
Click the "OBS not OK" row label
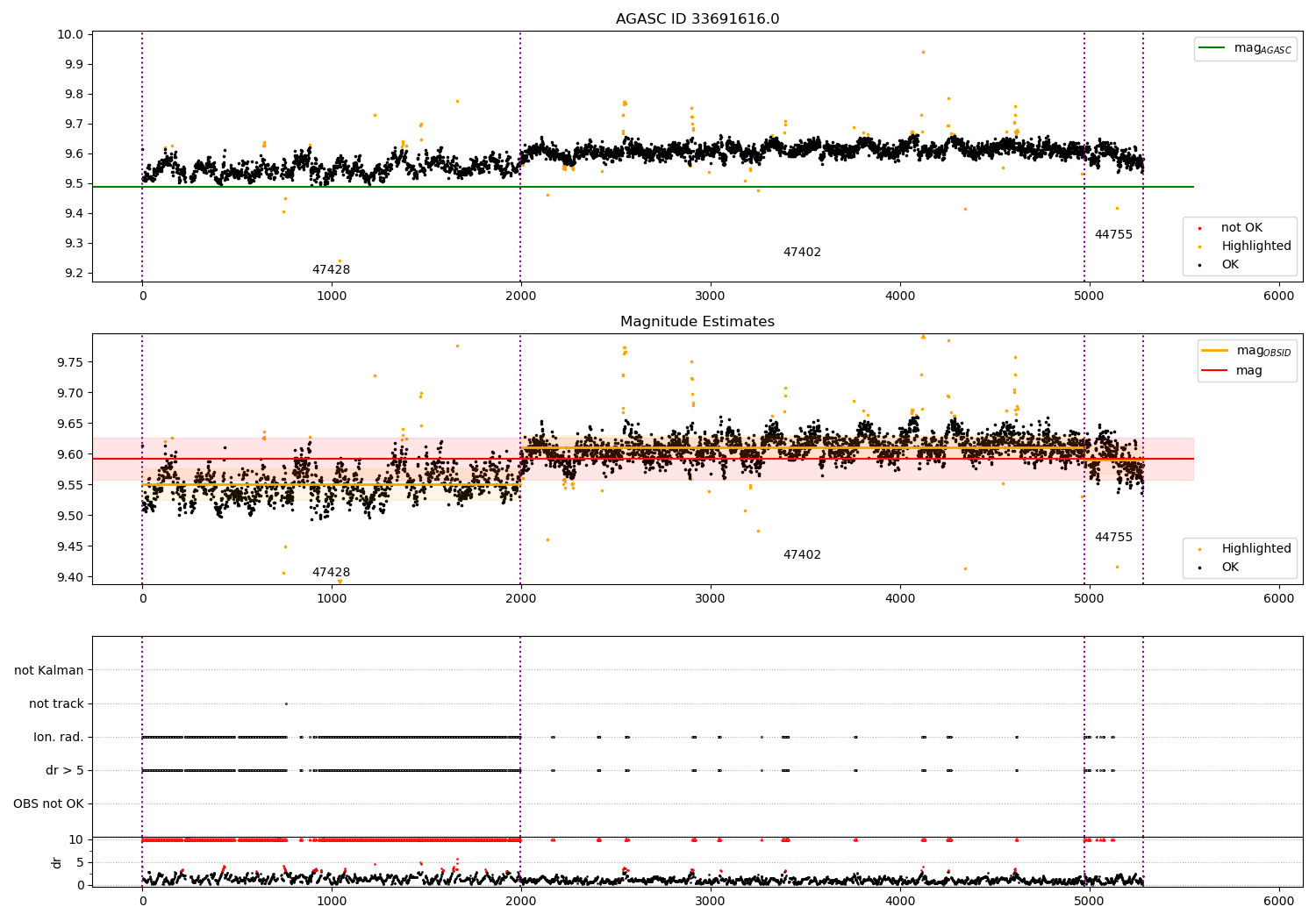(48, 804)
